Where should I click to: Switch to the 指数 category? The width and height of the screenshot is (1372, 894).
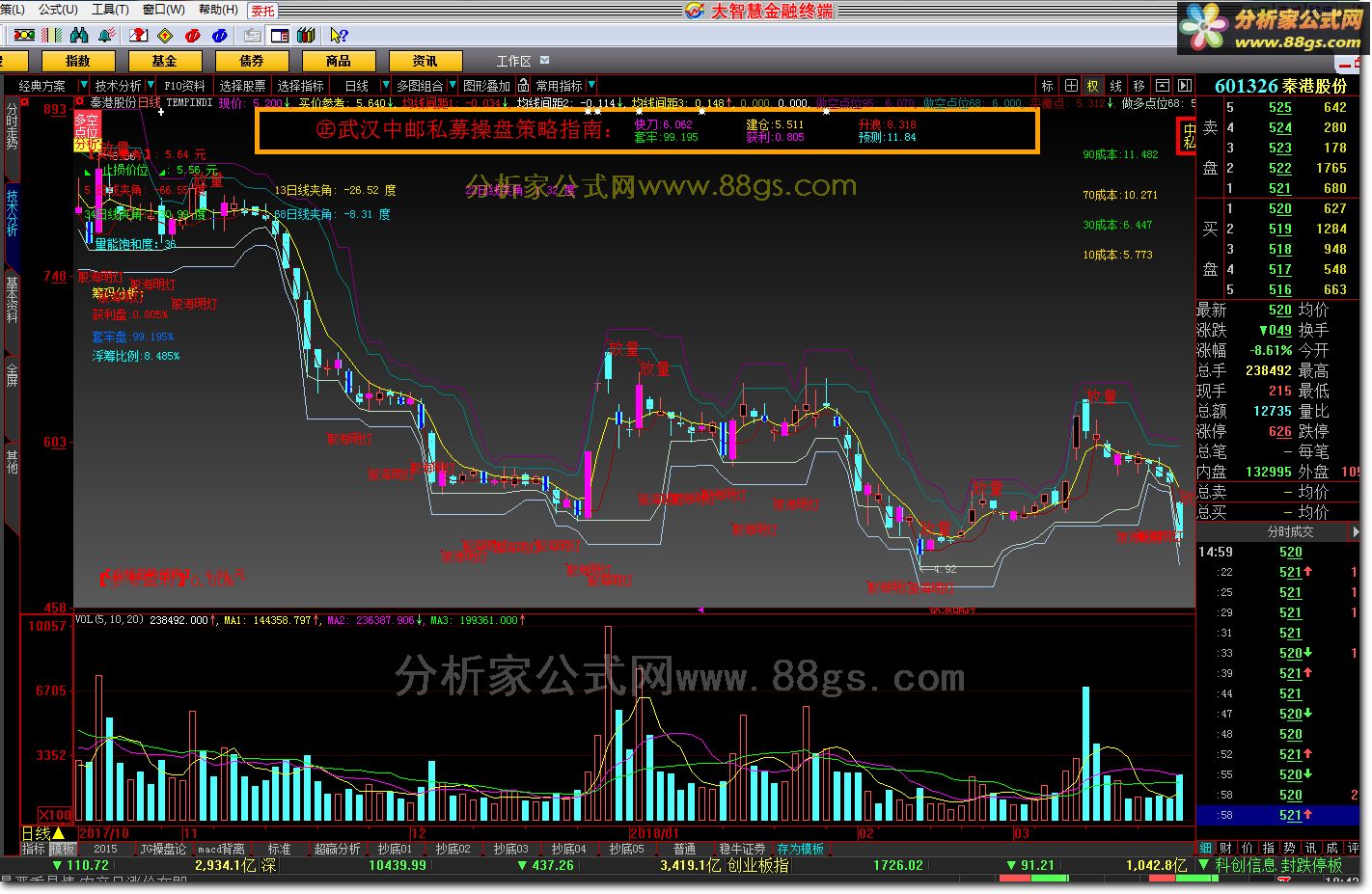(x=78, y=61)
